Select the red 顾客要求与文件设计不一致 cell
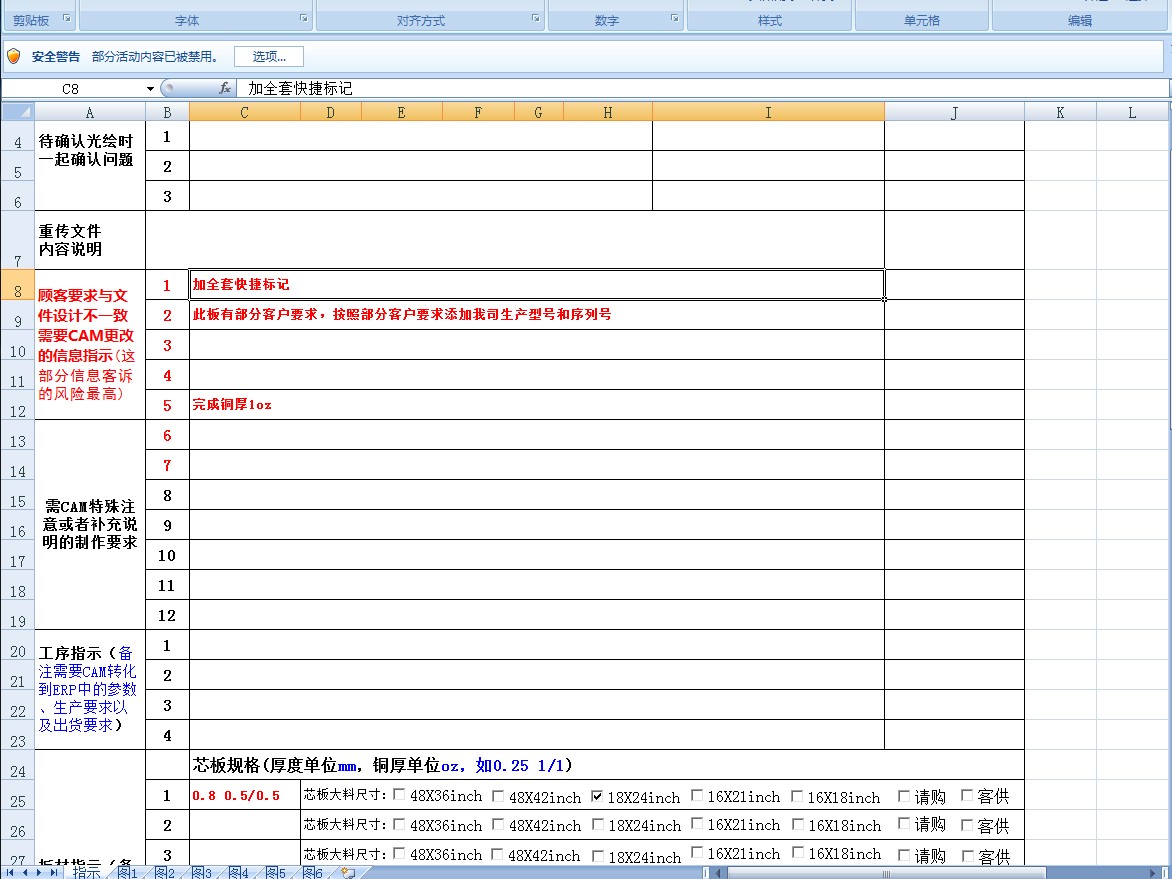 pyautogui.click(x=90, y=345)
